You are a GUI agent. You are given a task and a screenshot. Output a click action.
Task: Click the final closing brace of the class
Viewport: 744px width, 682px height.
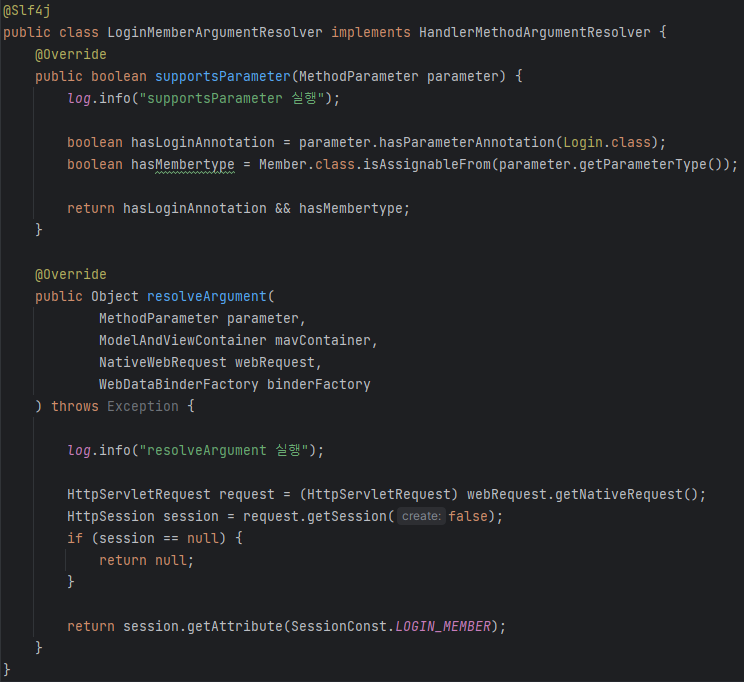[7, 670]
